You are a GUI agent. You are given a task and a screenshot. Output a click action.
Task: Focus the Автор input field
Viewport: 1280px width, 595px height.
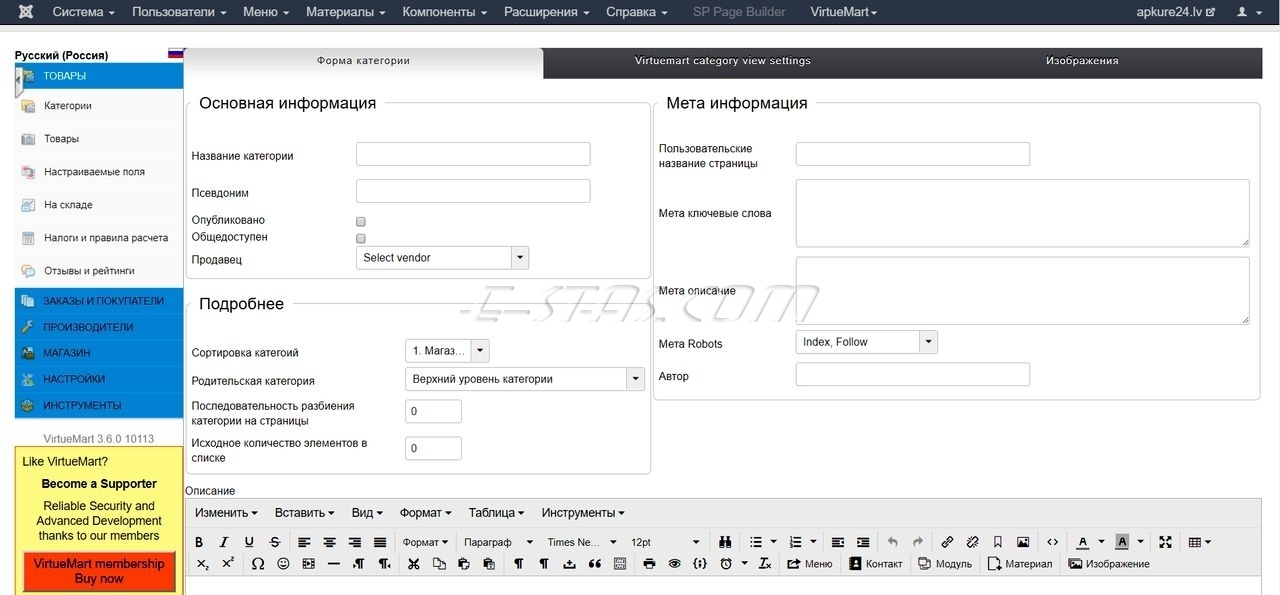tap(913, 374)
